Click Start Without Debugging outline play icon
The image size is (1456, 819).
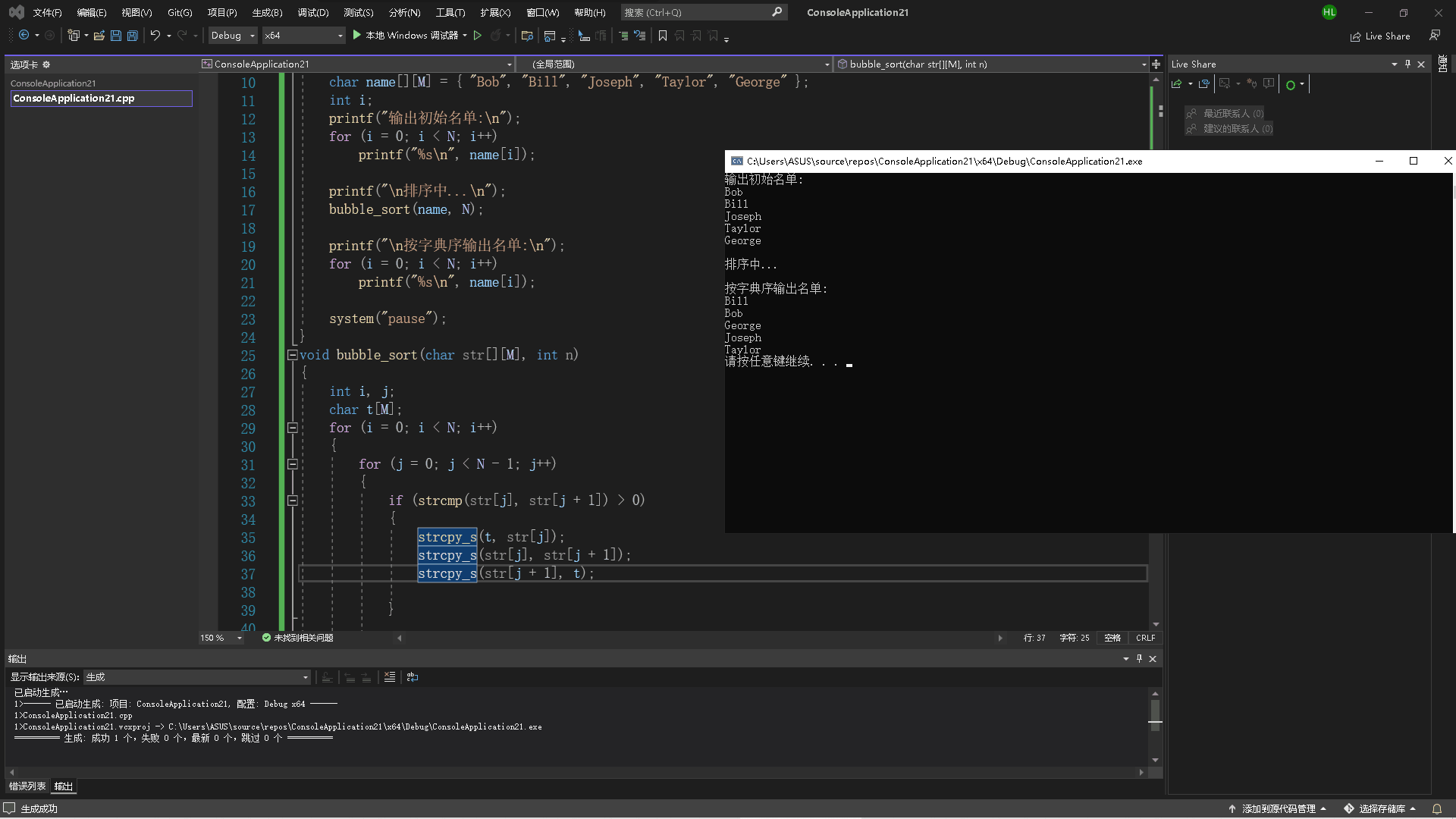coord(477,36)
